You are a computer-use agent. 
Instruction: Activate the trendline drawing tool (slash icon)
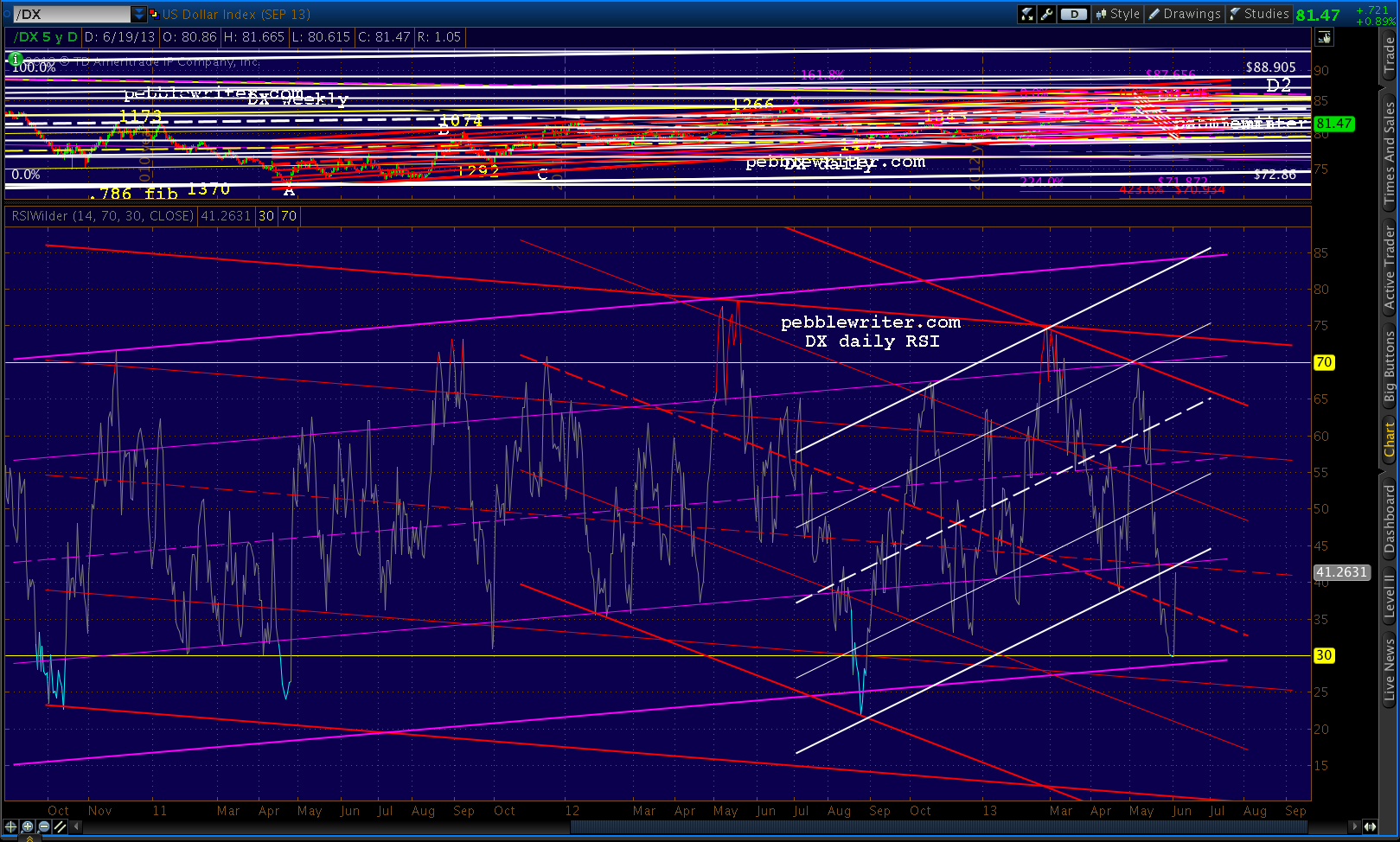tap(59, 826)
